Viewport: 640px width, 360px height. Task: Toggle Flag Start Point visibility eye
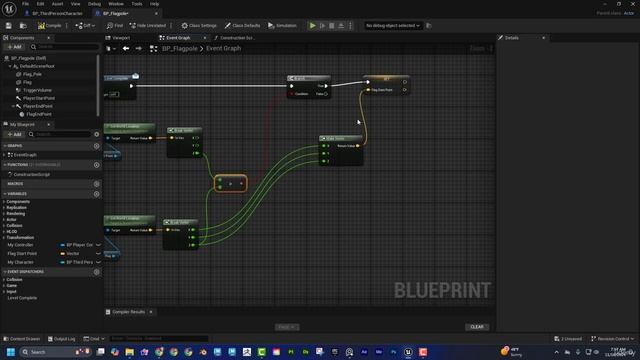[98, 254]
